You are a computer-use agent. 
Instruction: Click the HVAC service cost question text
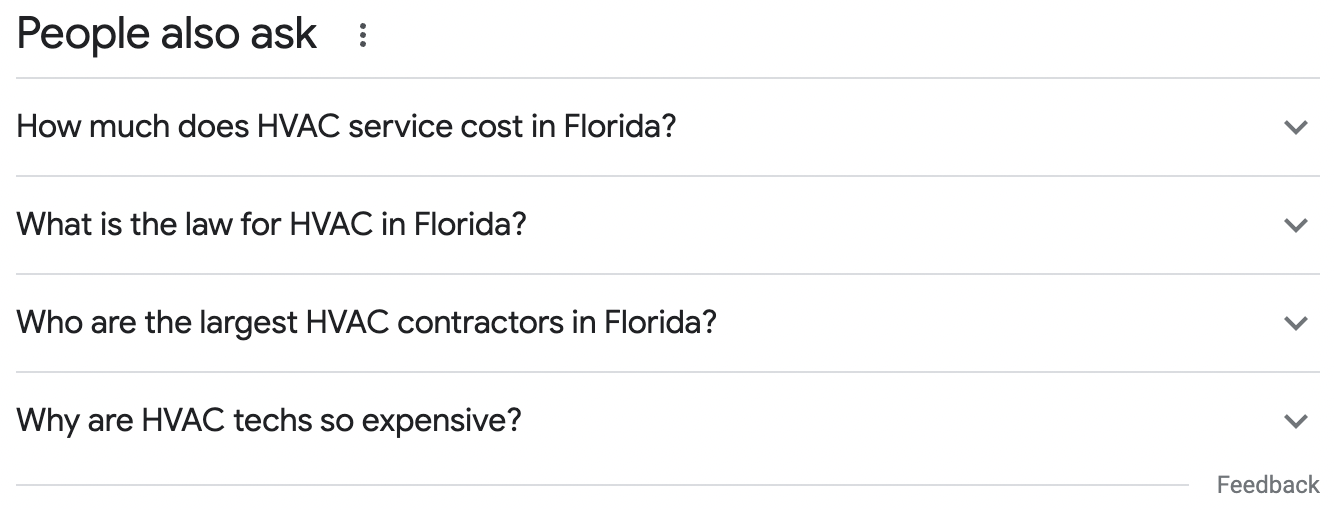point(347,127)
